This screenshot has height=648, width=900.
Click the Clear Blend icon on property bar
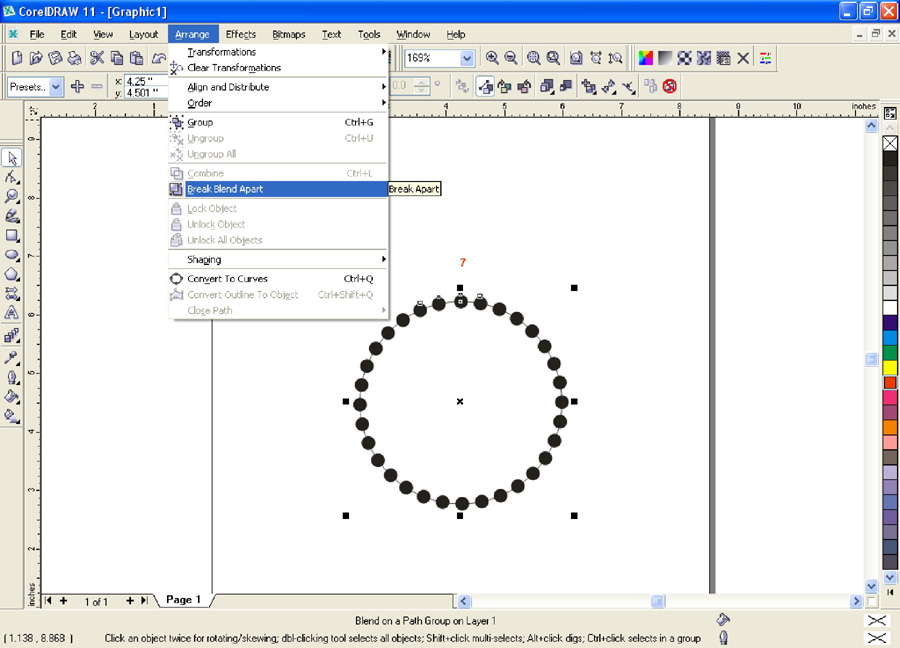669,87
